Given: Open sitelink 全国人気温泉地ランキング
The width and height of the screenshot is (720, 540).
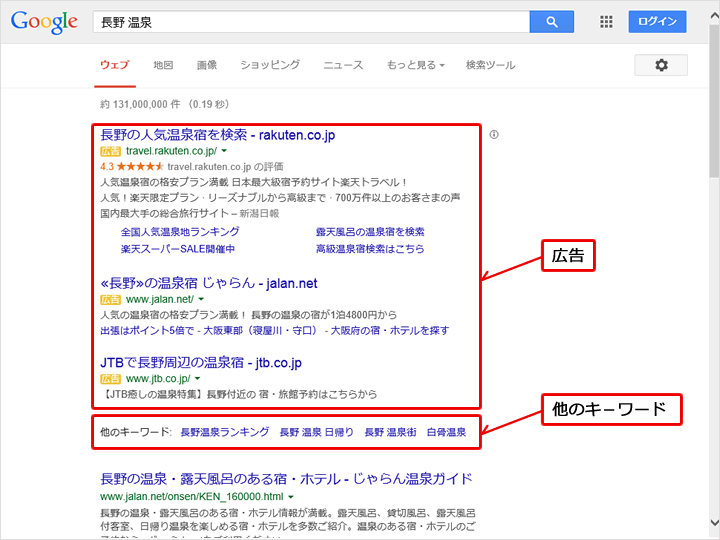Looking at the screenshot, I should coord(180,231).
